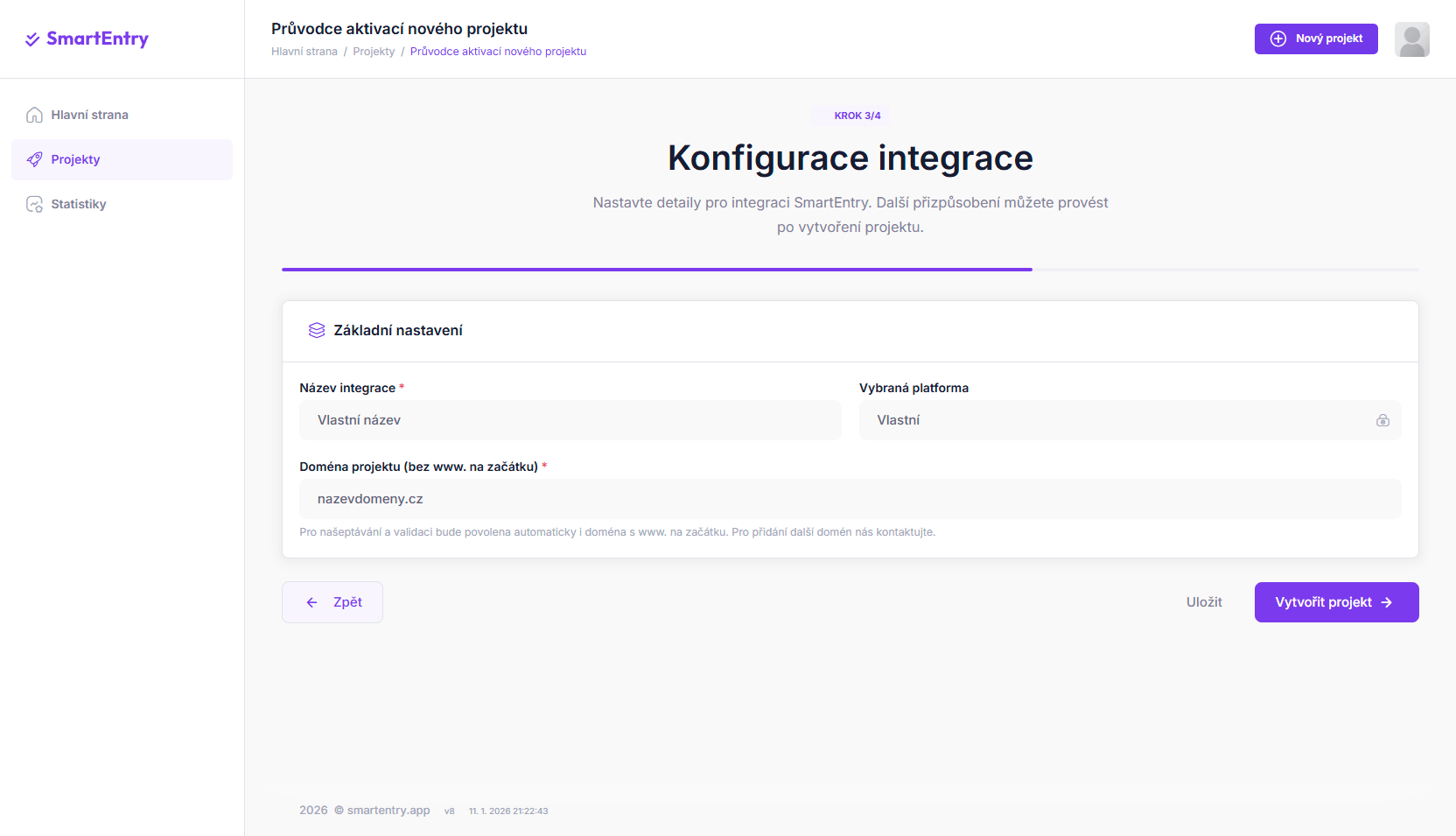Go to Projekty in the sidebar
This screenshot has width=1456, height=836.
(x=76, y=159)
